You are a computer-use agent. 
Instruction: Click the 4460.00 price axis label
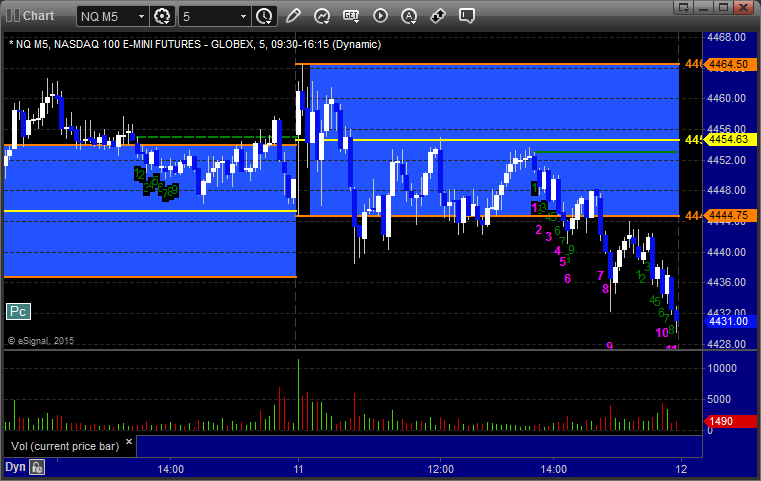(x=726, y=98)
